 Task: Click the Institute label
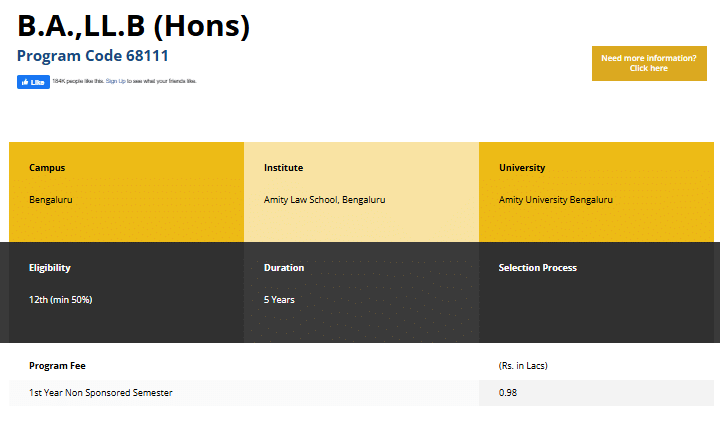[x=283, y=168]
